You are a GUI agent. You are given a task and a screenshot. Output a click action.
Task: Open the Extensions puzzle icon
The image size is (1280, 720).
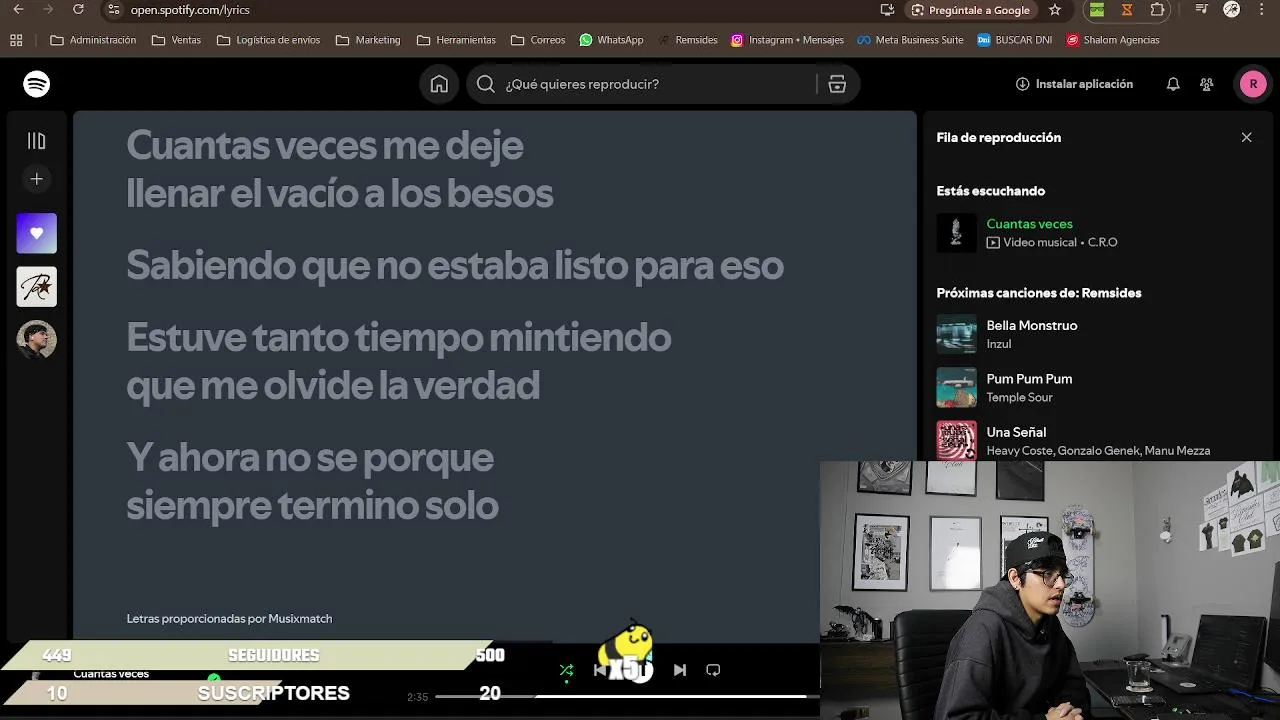tap(1157, 10)
